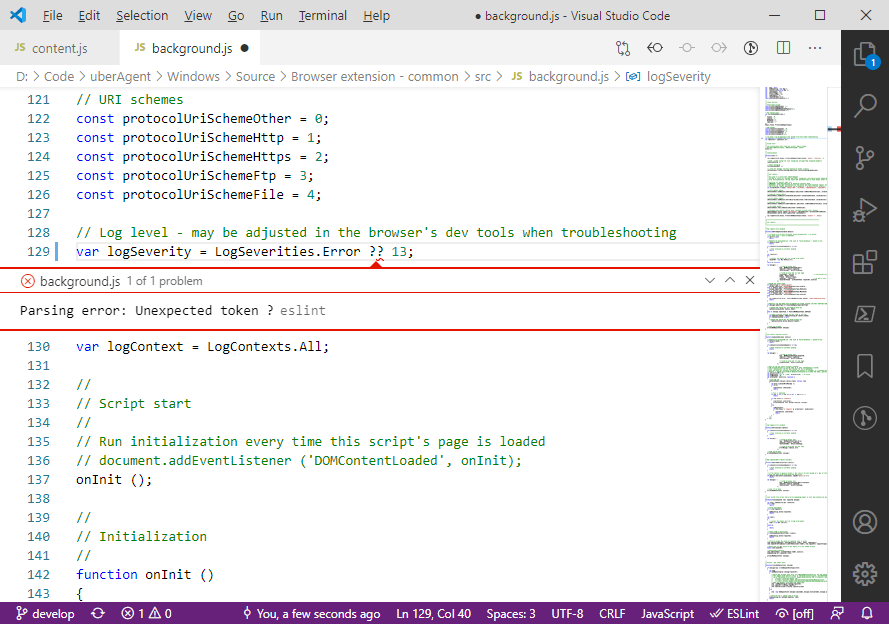
Task: Open the Terminal menu
Action: (x=321, y=15)
